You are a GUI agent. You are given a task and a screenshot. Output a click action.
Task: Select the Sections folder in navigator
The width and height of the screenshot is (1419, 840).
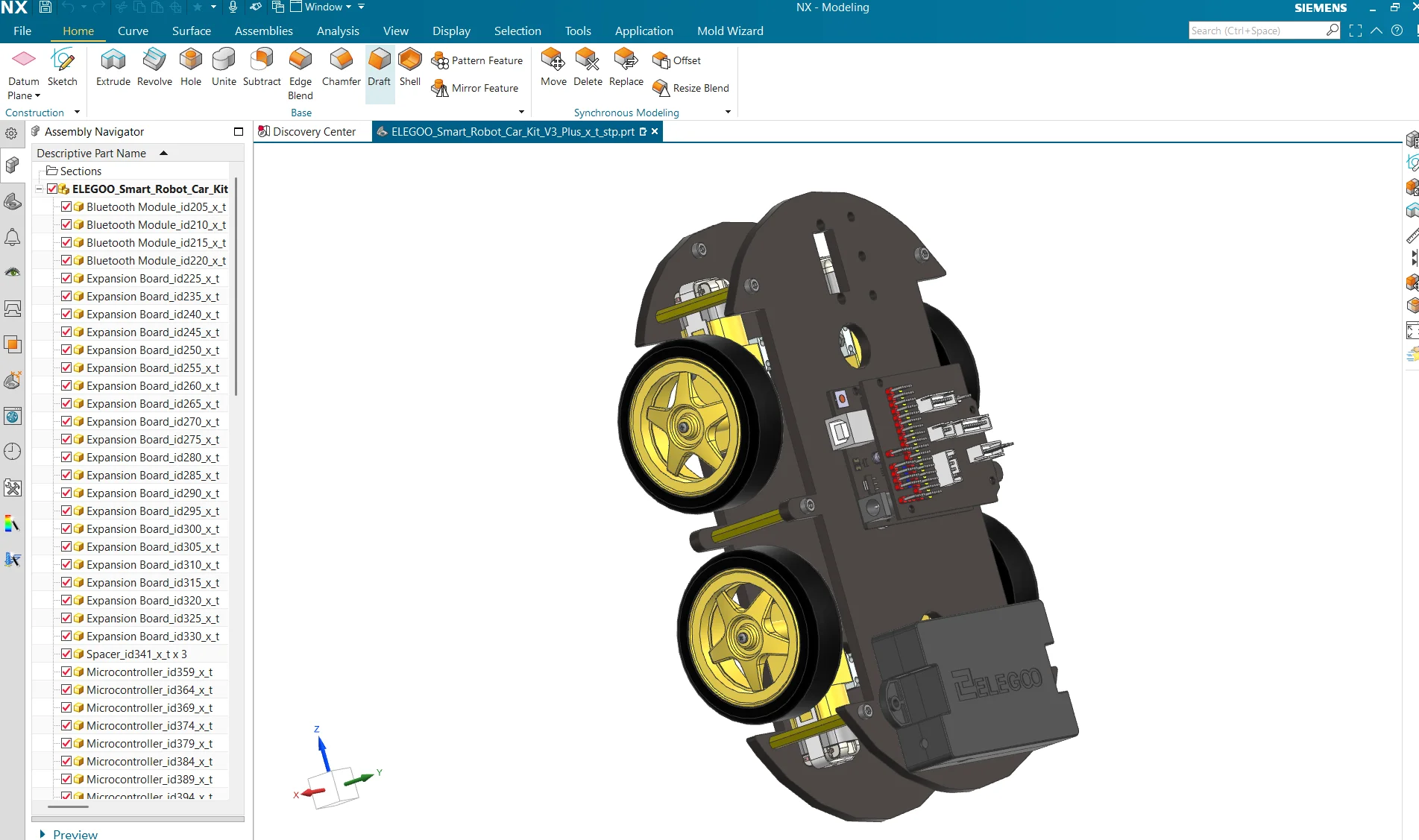point(73,171)
